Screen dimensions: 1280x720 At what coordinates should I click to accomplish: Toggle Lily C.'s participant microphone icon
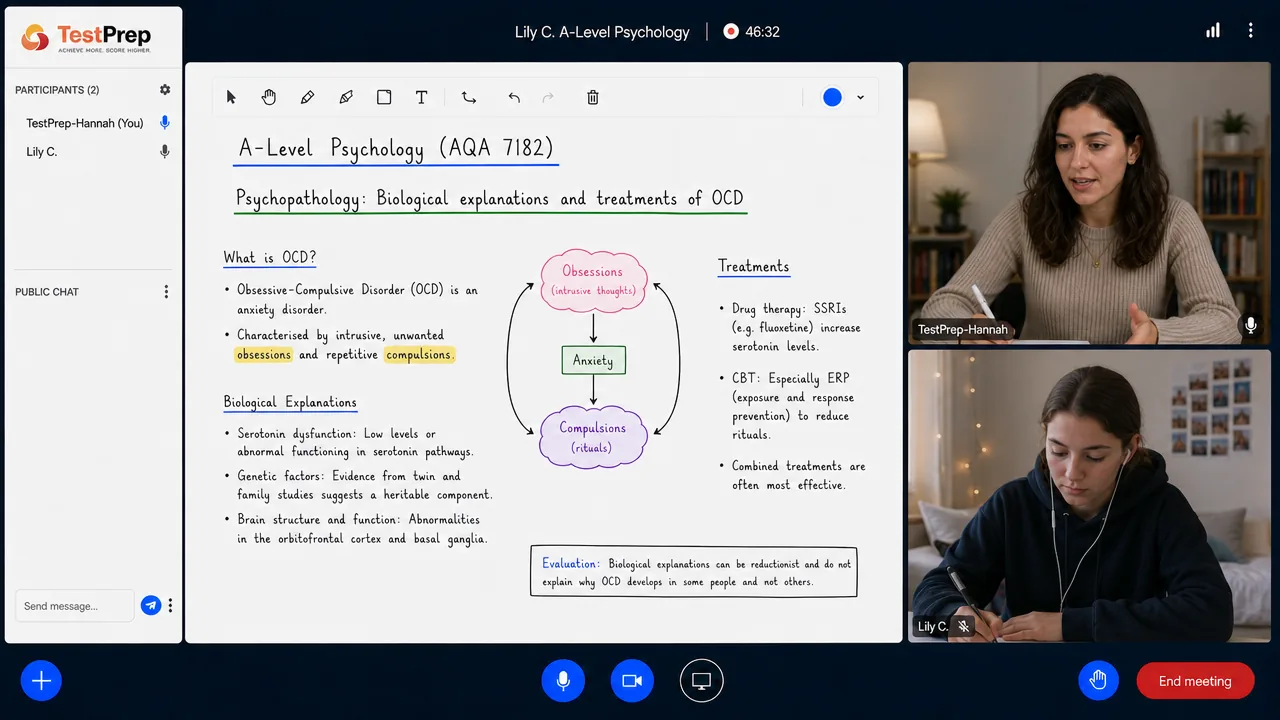pyautogui.click(x=165, y=152)
